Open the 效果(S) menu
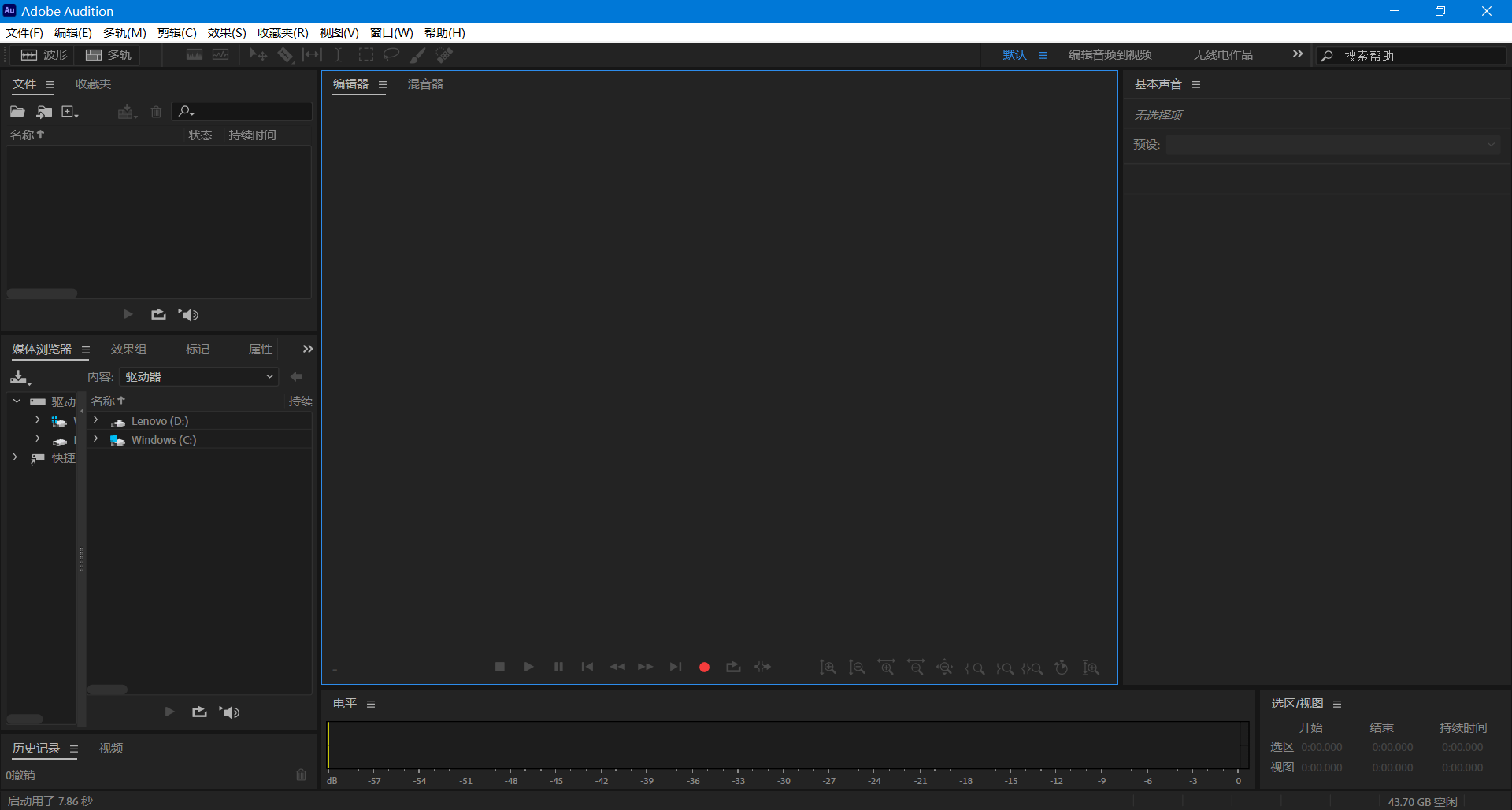 click(226, 32)
